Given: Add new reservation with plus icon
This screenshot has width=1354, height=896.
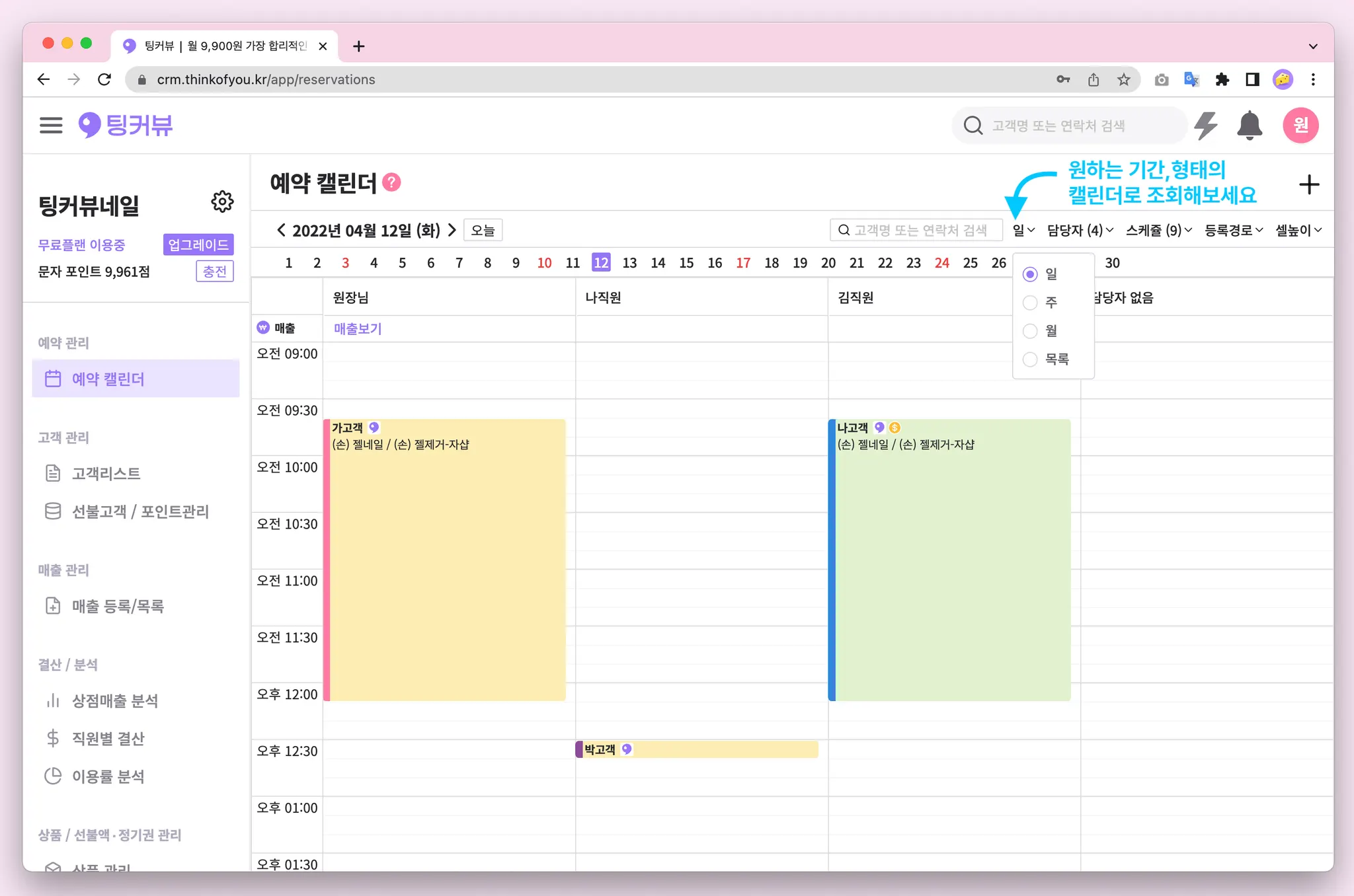Looking at the screenshot, I should click(1308, 184).
